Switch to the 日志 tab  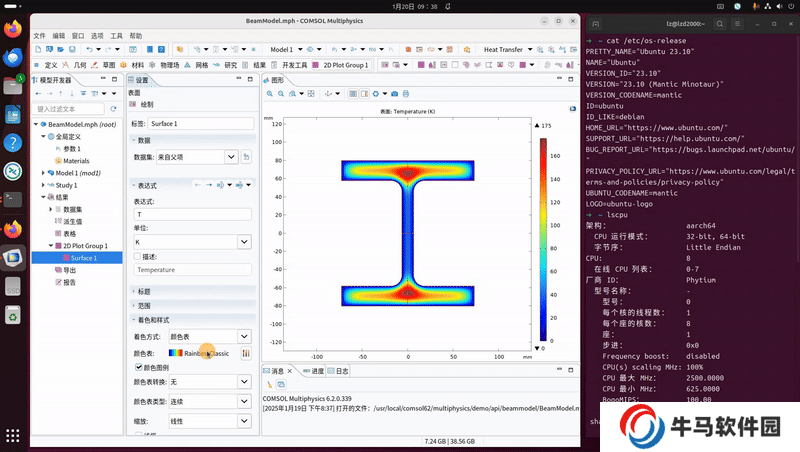(x=341, y=371)
